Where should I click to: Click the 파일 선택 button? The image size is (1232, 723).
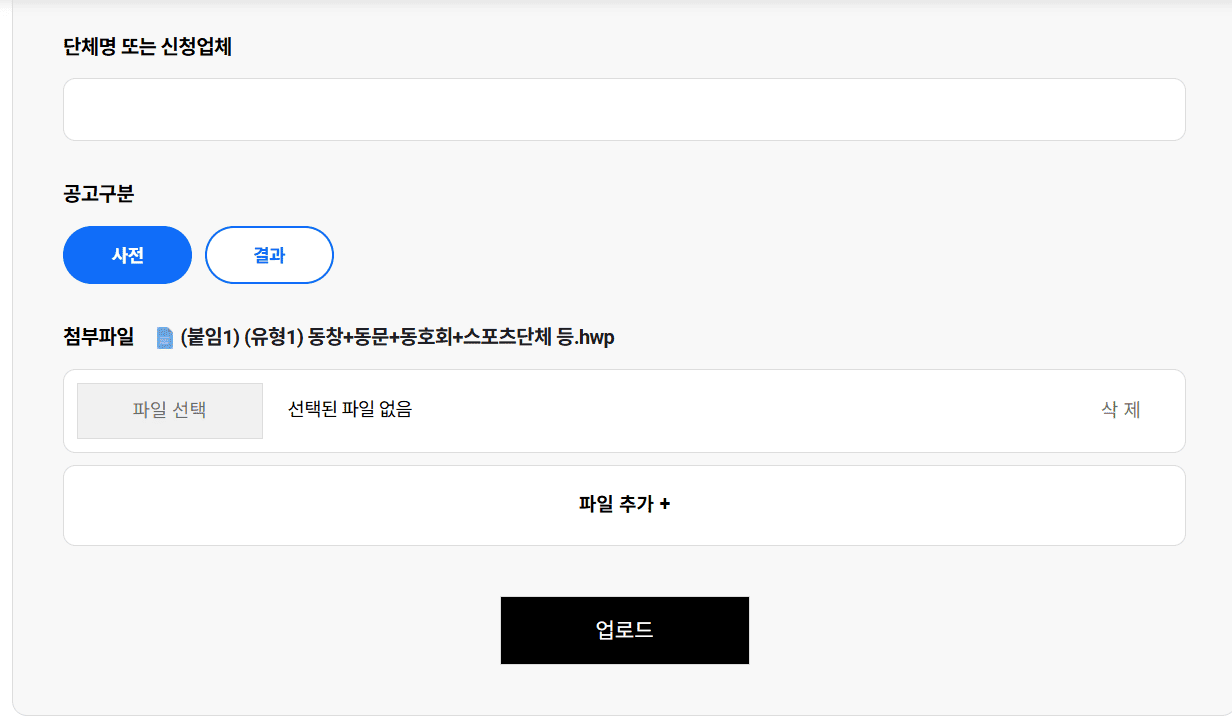pos(170,410)
